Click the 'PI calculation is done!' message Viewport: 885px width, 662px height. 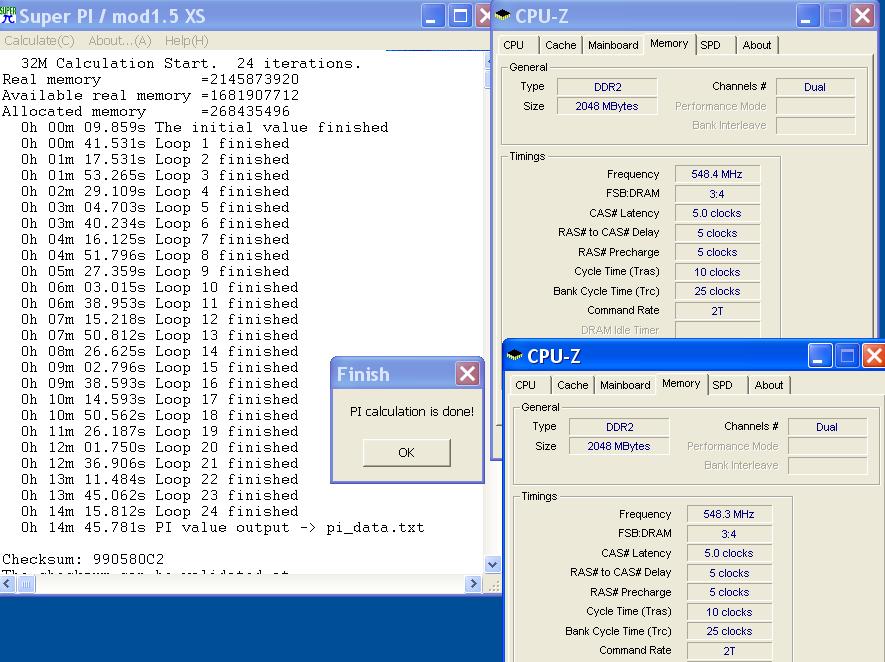412,411
